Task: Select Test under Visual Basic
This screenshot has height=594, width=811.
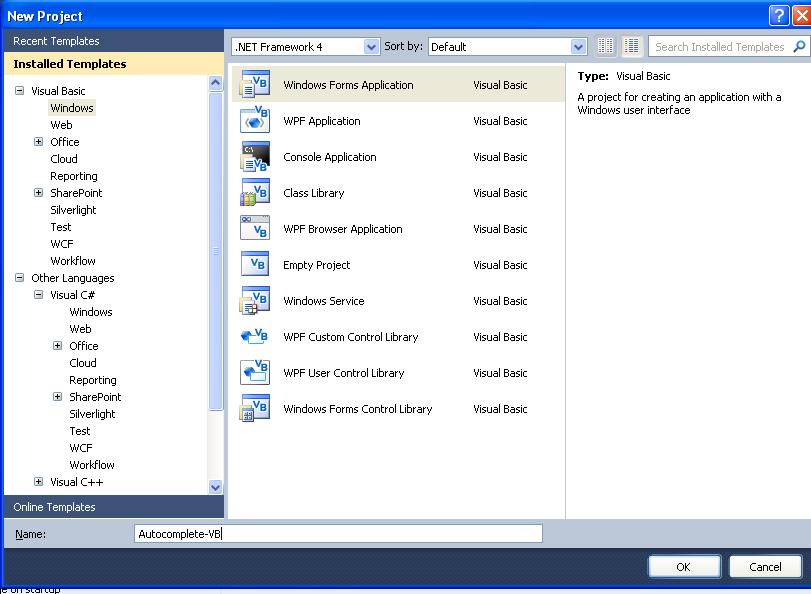Action: click(61, 227)
